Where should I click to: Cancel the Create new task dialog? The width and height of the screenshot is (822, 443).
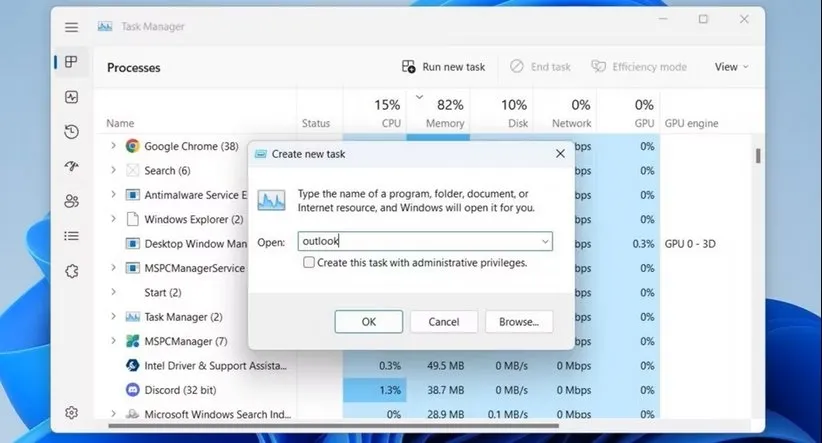point(444,321)
